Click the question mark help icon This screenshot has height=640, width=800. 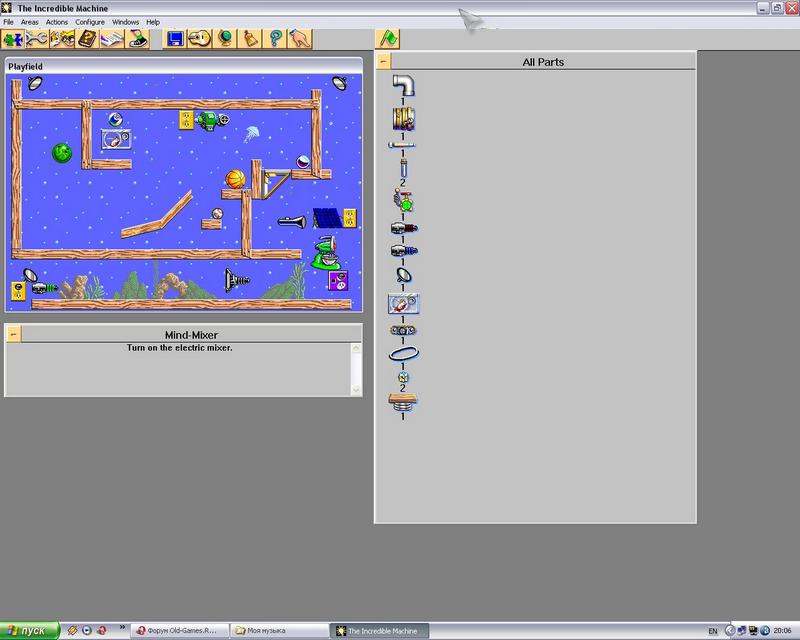(274, 39)
